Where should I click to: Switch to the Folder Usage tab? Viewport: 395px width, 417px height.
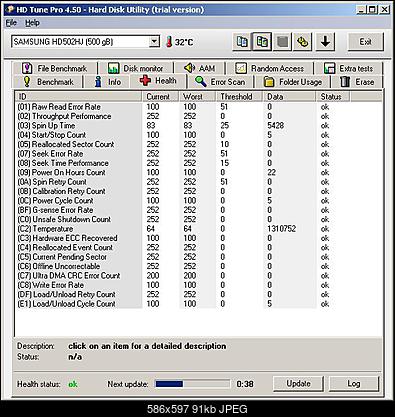293,82
